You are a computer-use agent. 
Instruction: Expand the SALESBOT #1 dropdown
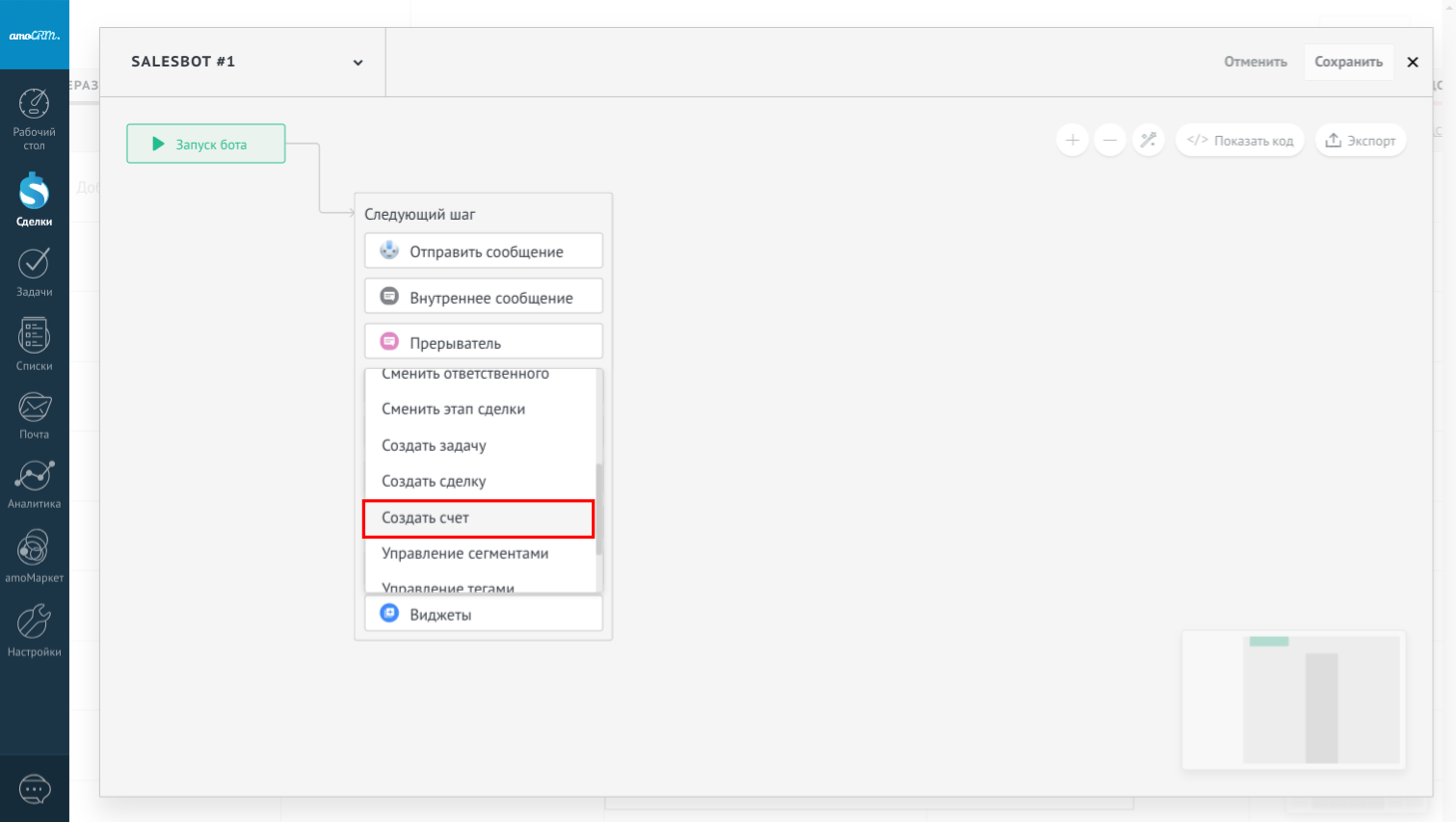[x=357, y=63]
